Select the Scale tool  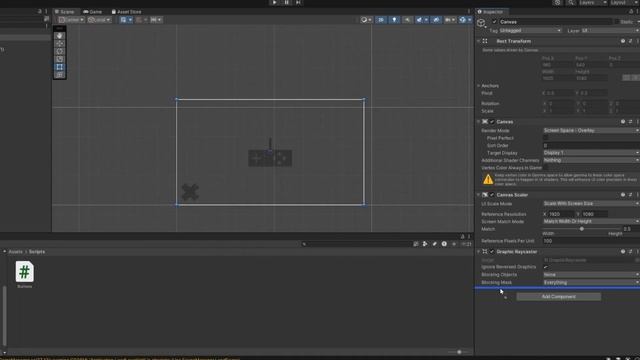[60, 59]
